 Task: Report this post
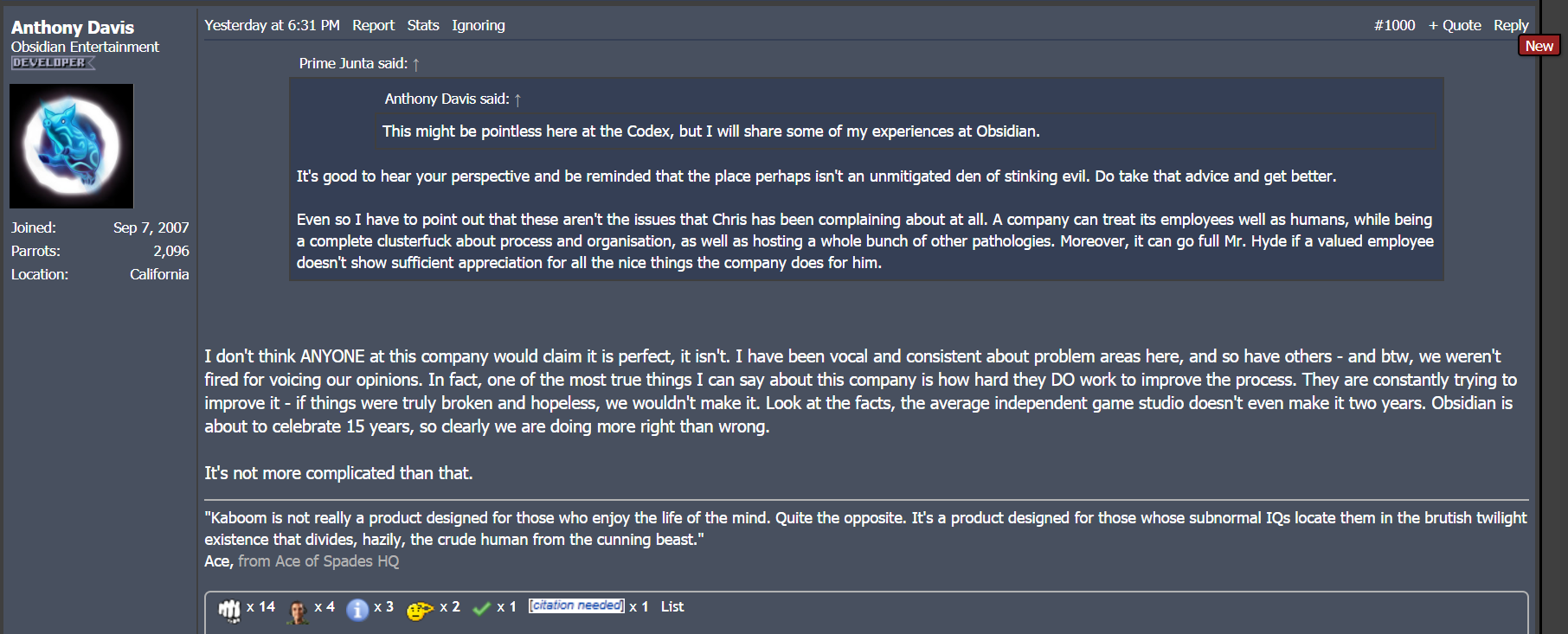click(x=373, y=25)
